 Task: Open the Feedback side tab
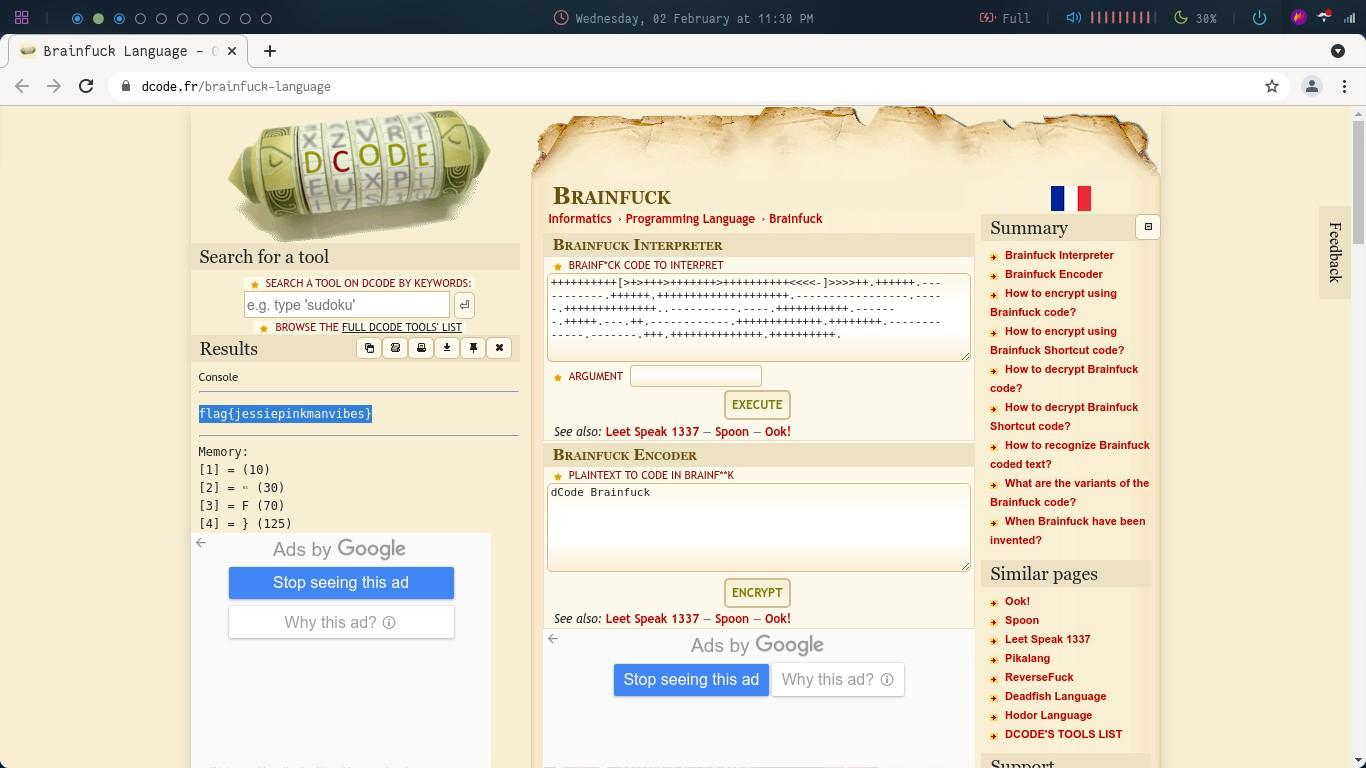pyautogui.click(x=1334, y=252)
